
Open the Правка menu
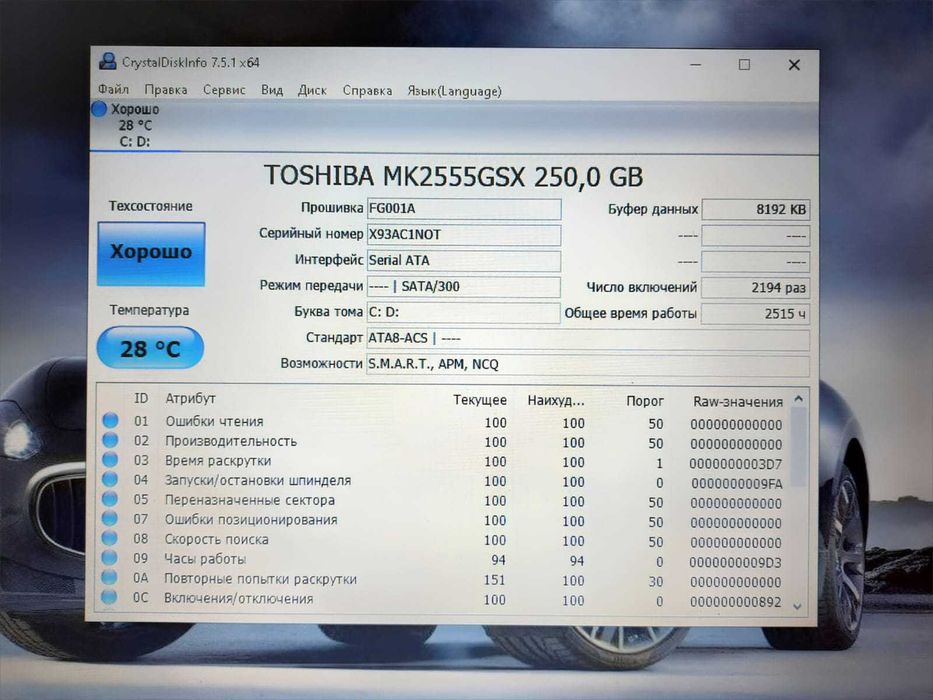click(x=165, y=90)
